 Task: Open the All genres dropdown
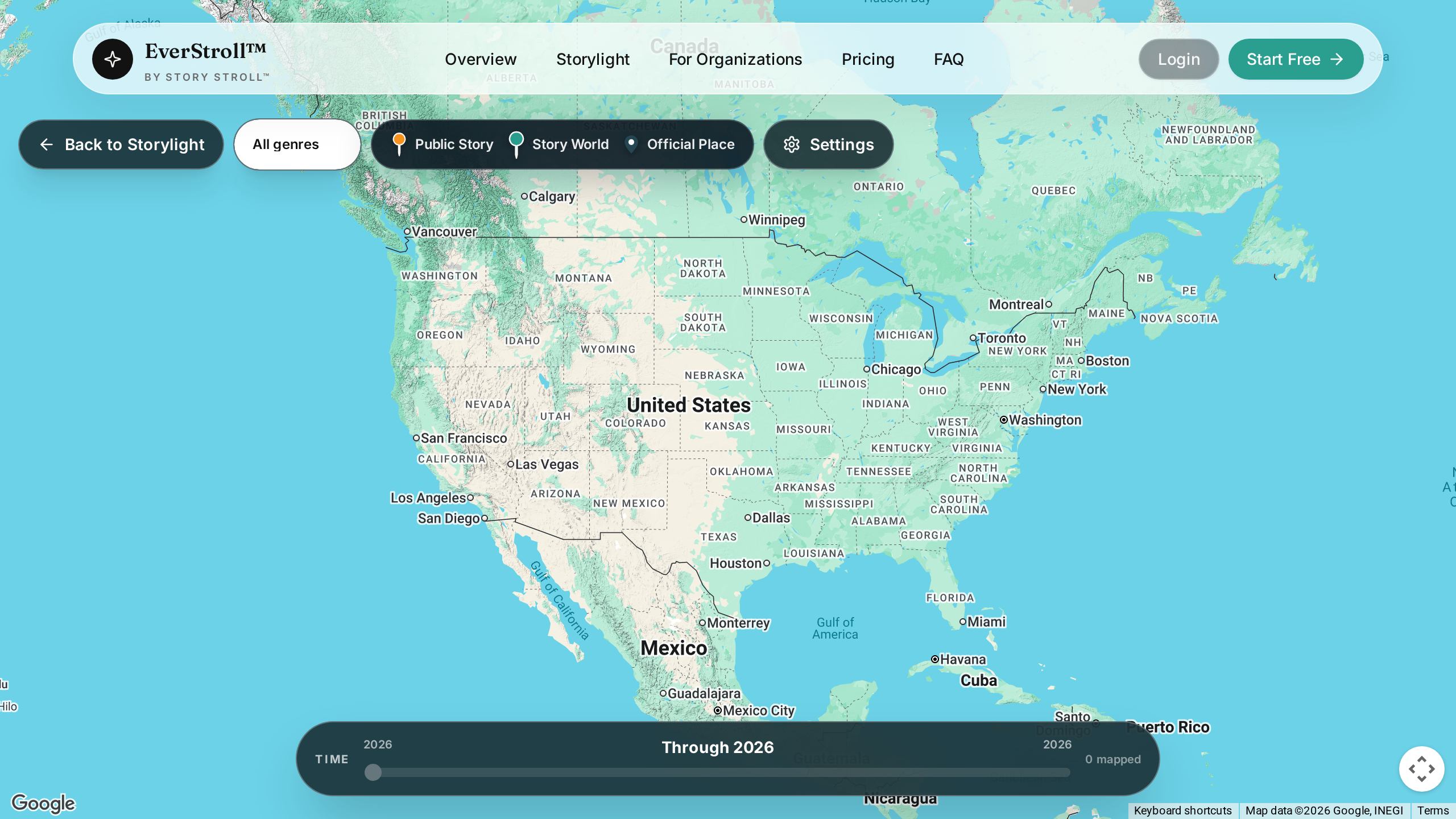click(x=297, y=144)
